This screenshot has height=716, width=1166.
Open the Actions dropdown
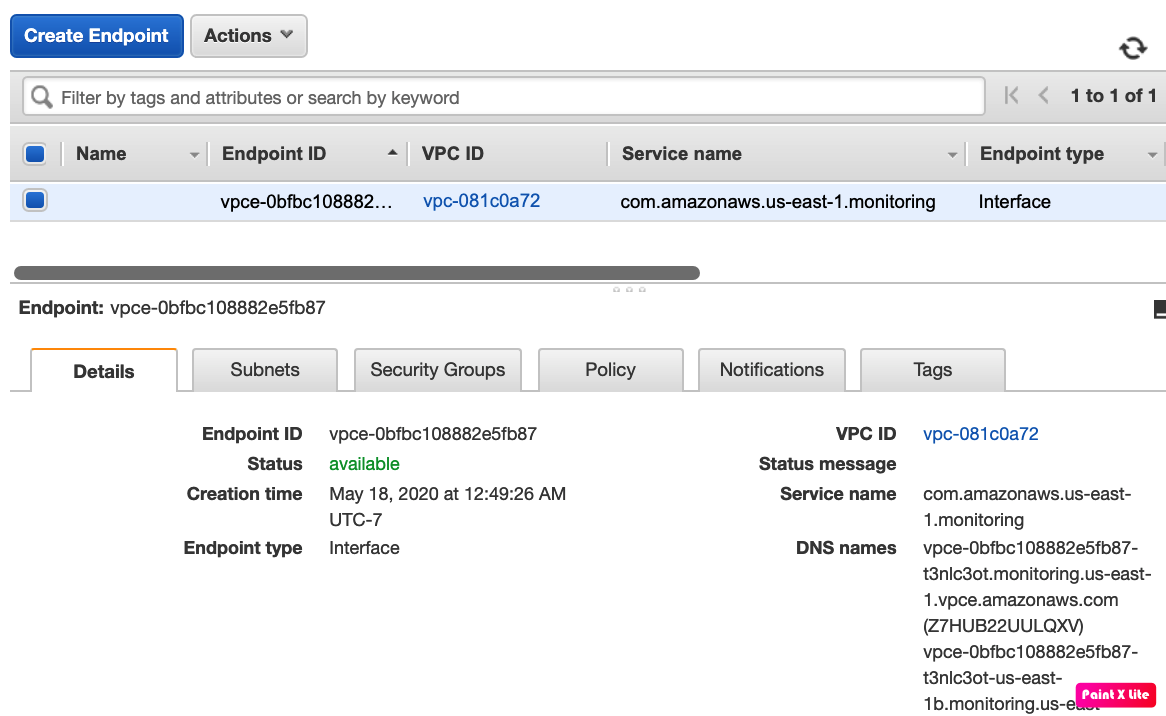click(x=248, y=36)
